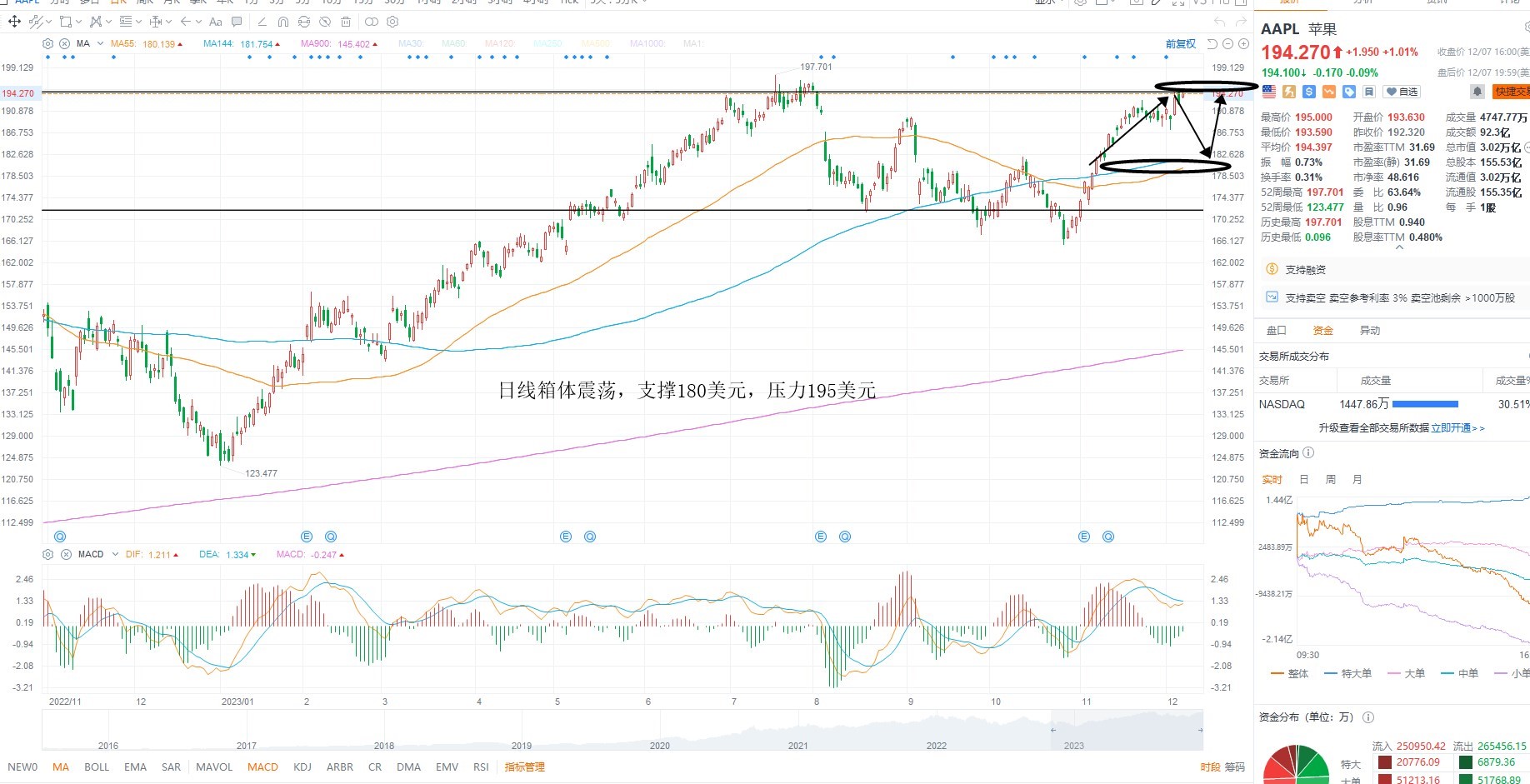Open the 异动 tab
This screenshot has width=1530, height=784.
[x=1370, y=331]
